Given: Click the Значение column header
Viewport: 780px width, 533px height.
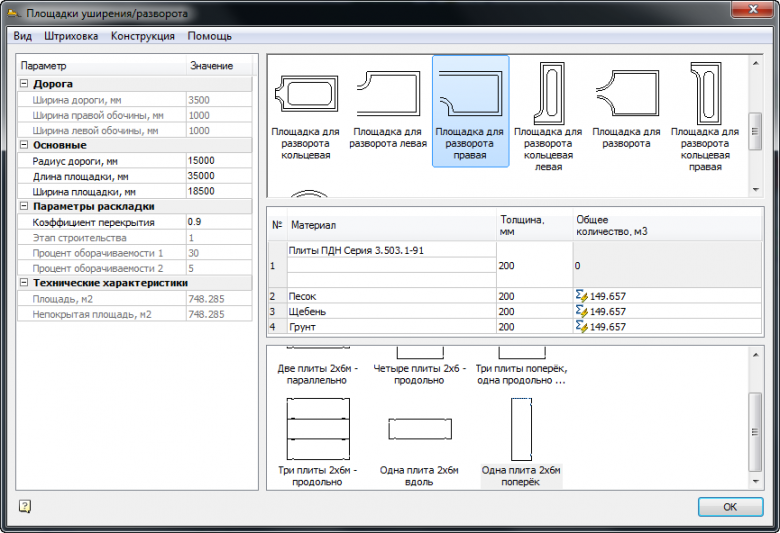Looking at the screenshot, I should tap(219, 66).
